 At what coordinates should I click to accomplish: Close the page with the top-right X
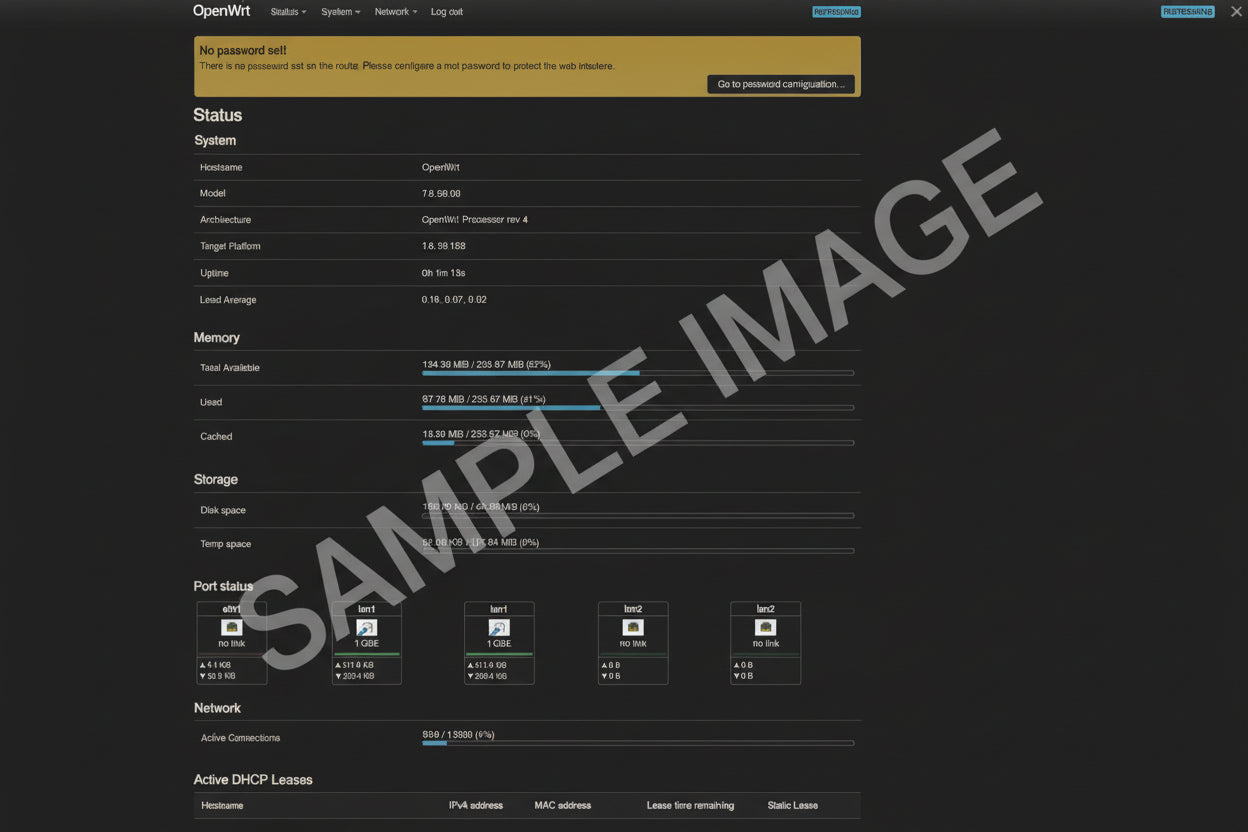[1236, 12]
